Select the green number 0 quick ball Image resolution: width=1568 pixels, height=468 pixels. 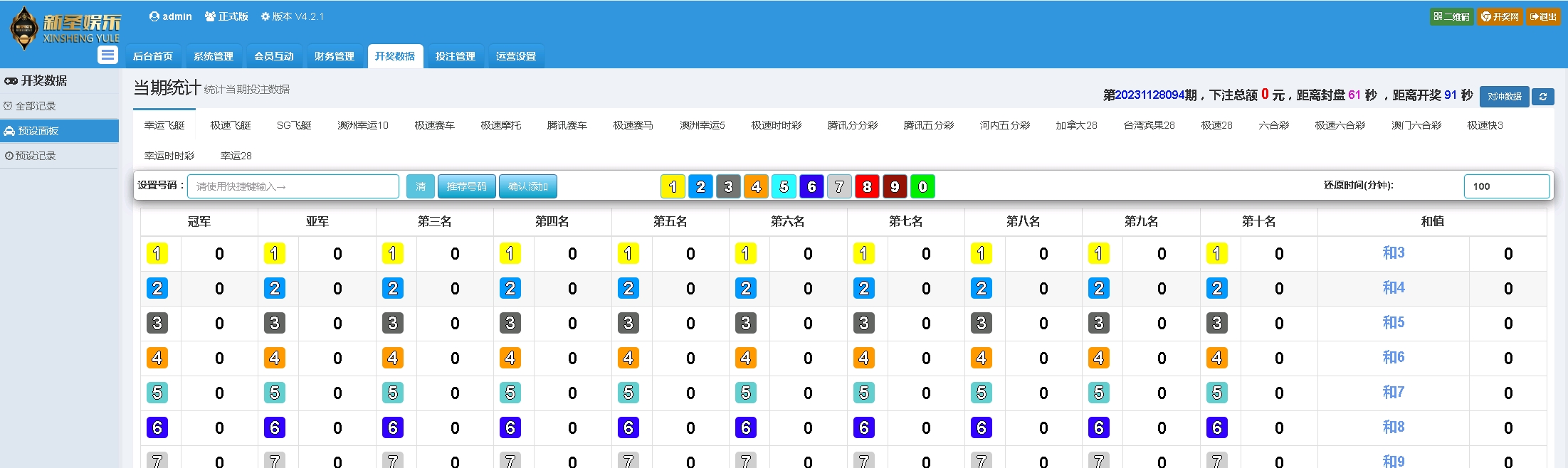[922, 186]
